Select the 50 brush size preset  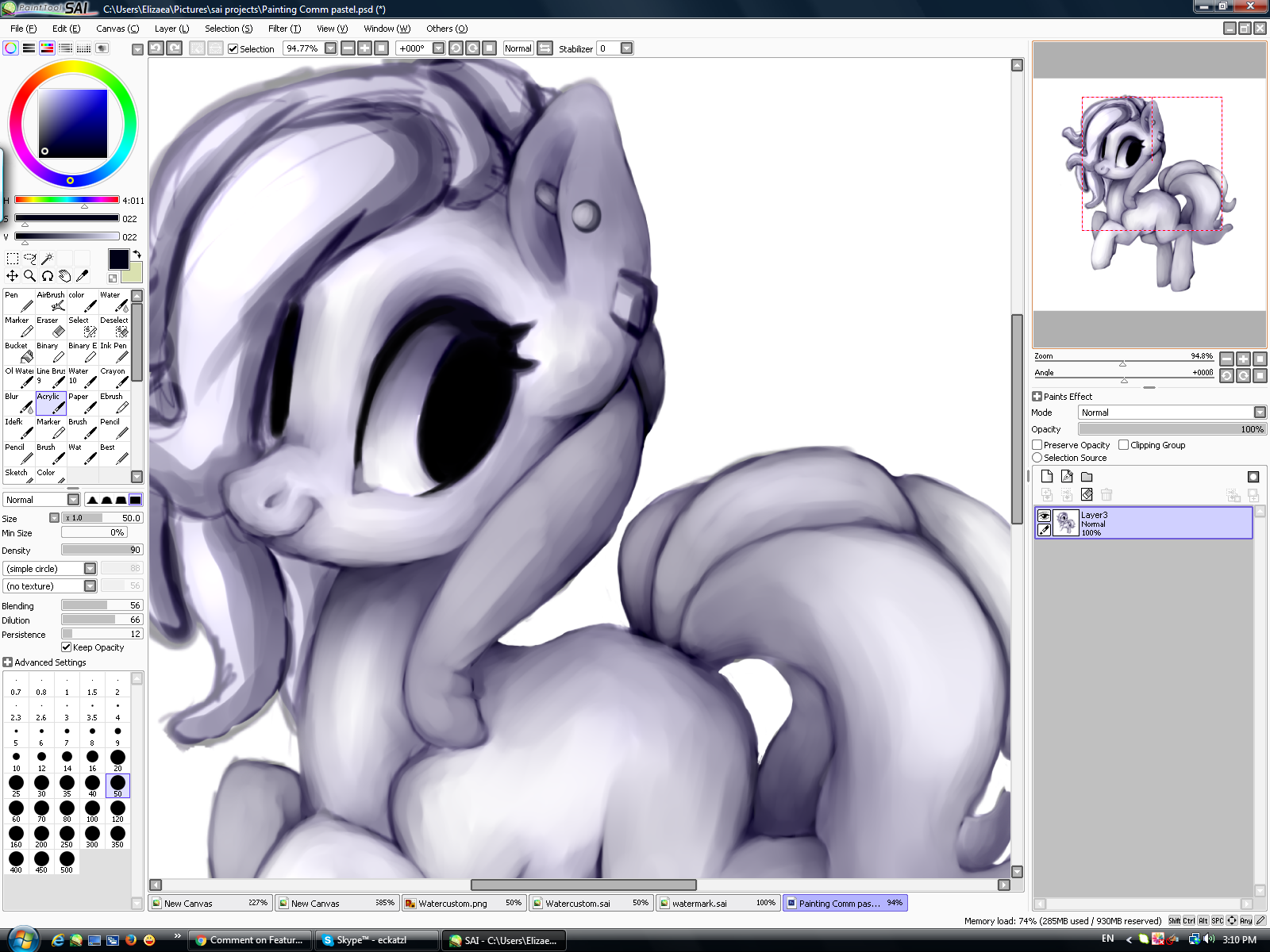pos(117,785)
